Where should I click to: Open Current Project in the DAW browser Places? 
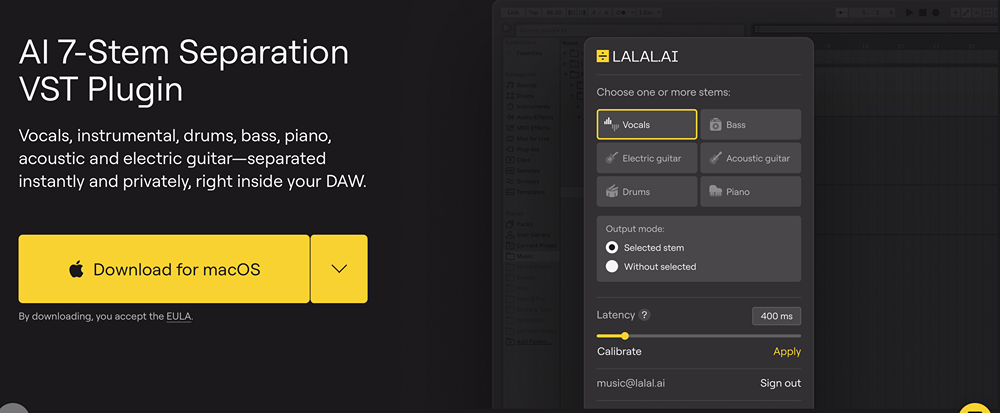coord(531,245)
